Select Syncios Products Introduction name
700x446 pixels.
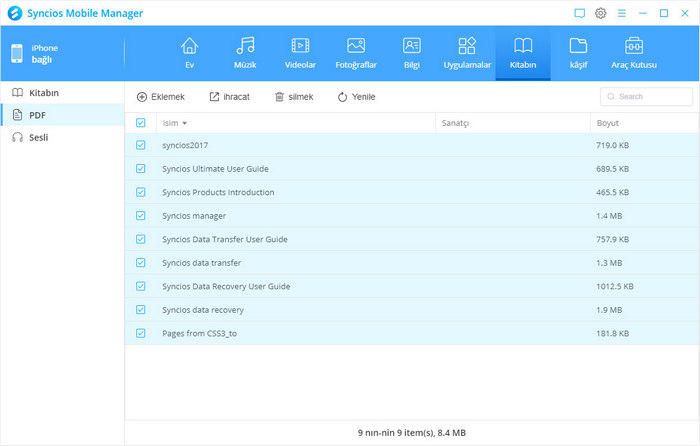coord(218,192)
